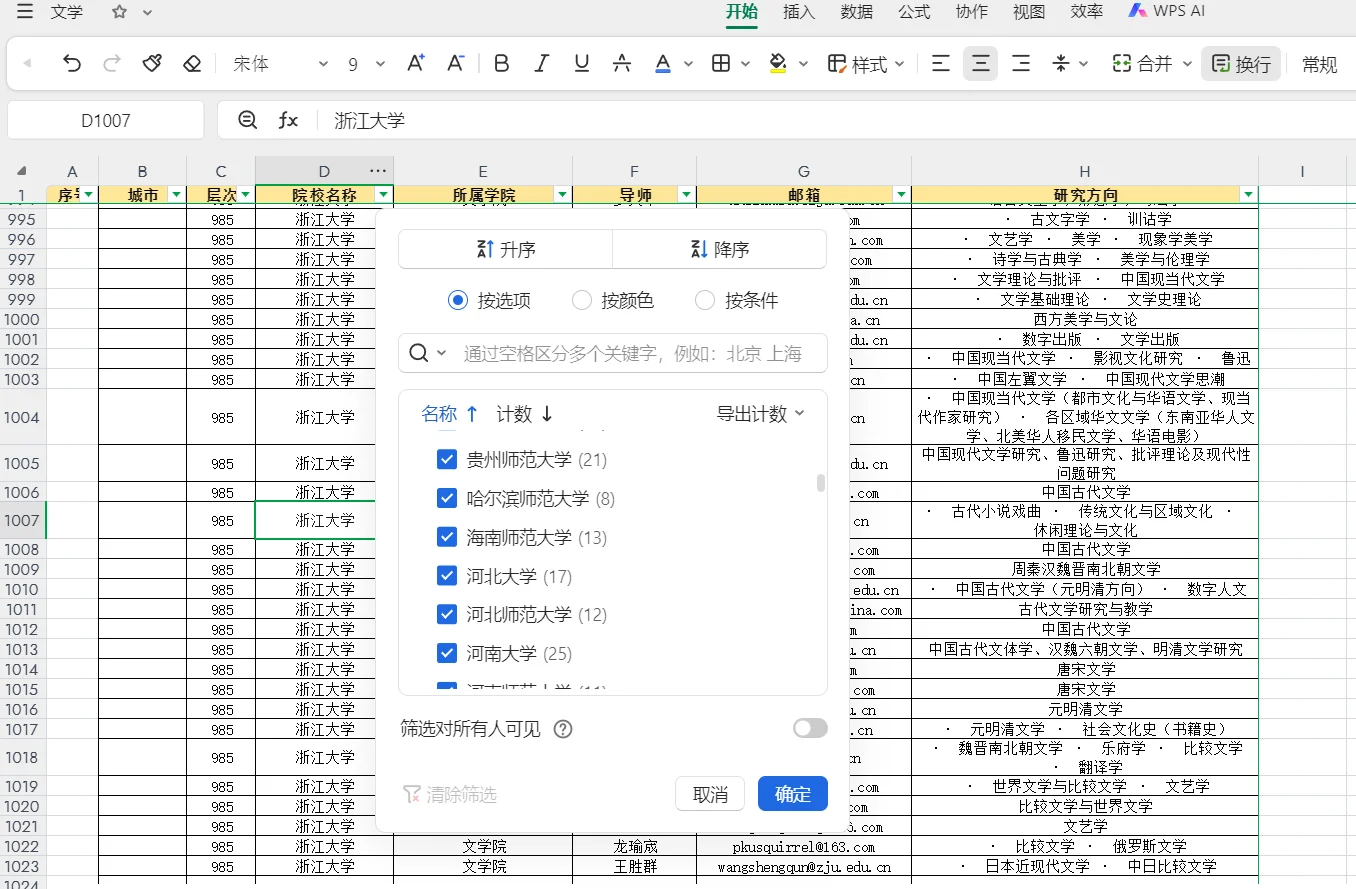Open WPS AI assistant
This screenshot has width=1356, height=889.
pos(1166,12)
